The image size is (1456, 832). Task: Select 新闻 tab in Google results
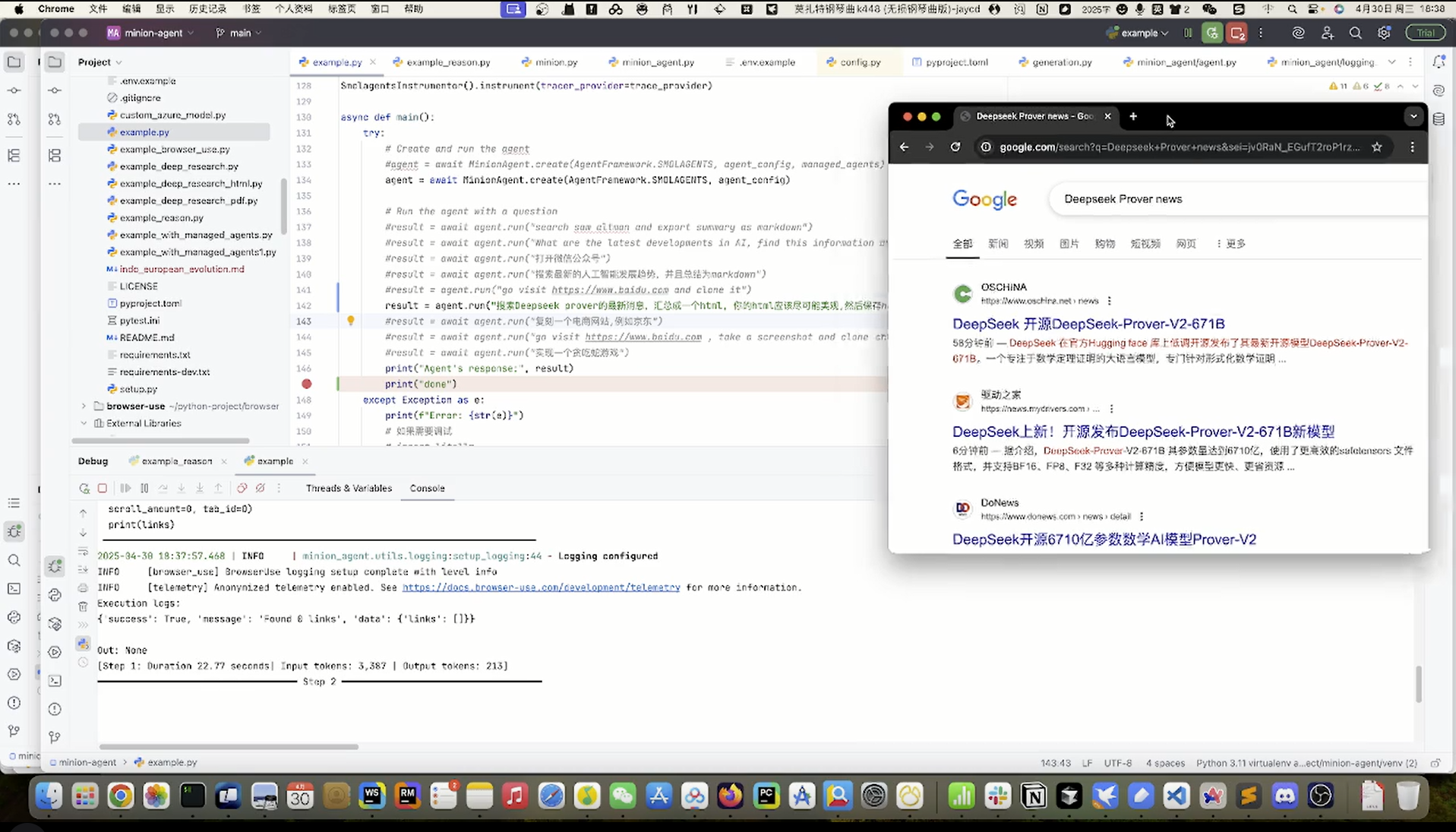pos(998,244)
